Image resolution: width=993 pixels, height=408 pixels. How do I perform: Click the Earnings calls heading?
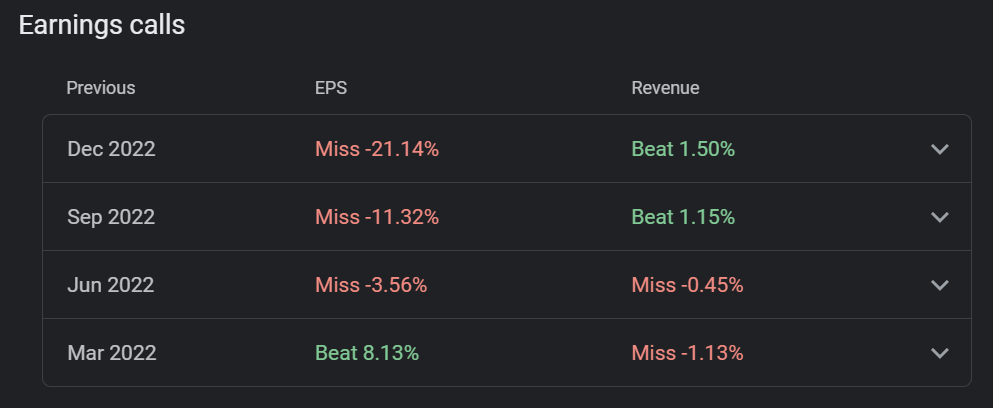tap(102, 25)
